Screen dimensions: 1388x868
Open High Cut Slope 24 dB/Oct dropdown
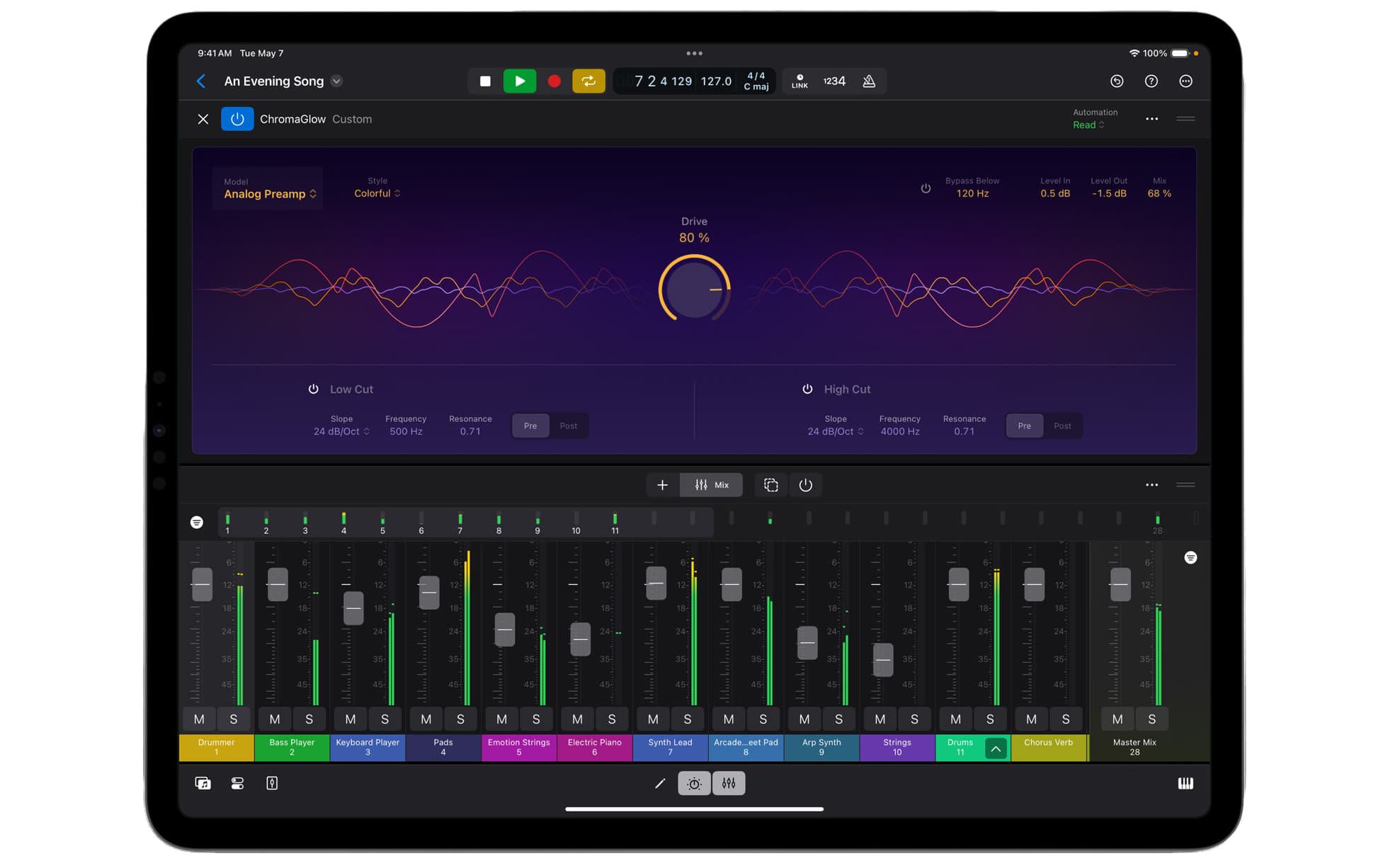[x=836, y=431]
